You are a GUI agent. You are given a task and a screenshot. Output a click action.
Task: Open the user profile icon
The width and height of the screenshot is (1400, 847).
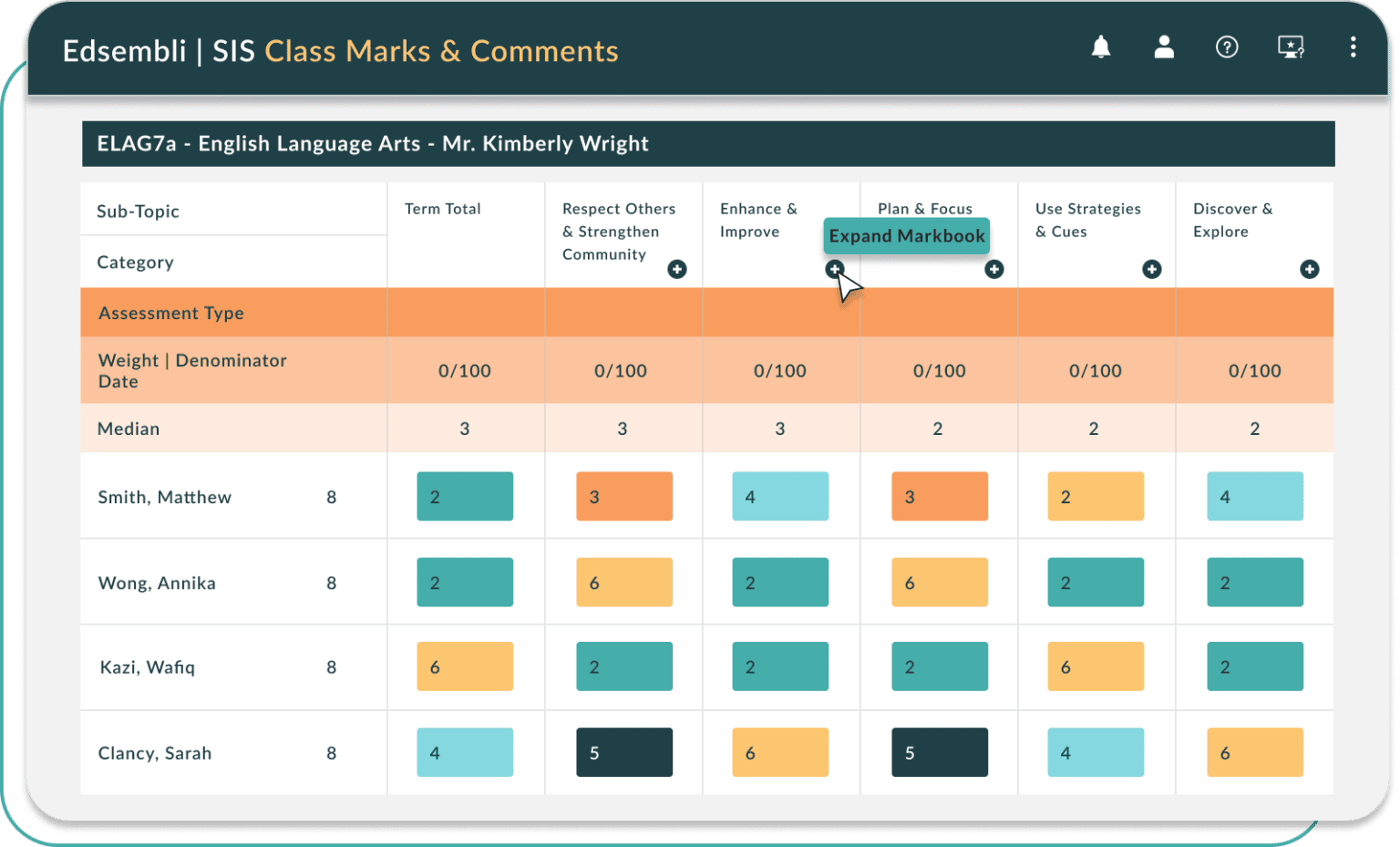(x=1164, y=46)
